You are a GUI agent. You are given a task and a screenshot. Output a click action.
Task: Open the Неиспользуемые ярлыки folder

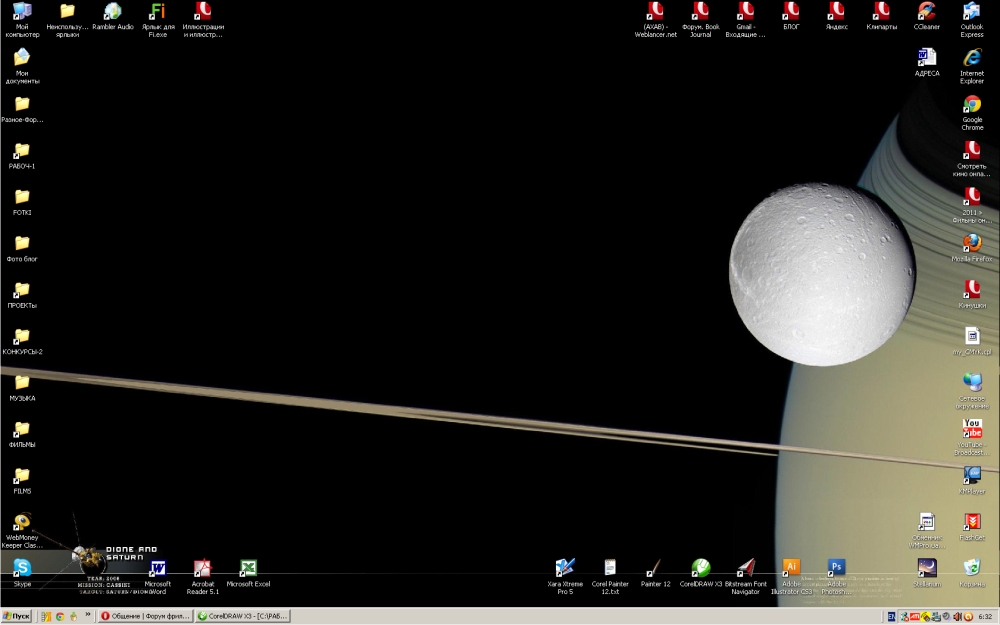[68, 19]
